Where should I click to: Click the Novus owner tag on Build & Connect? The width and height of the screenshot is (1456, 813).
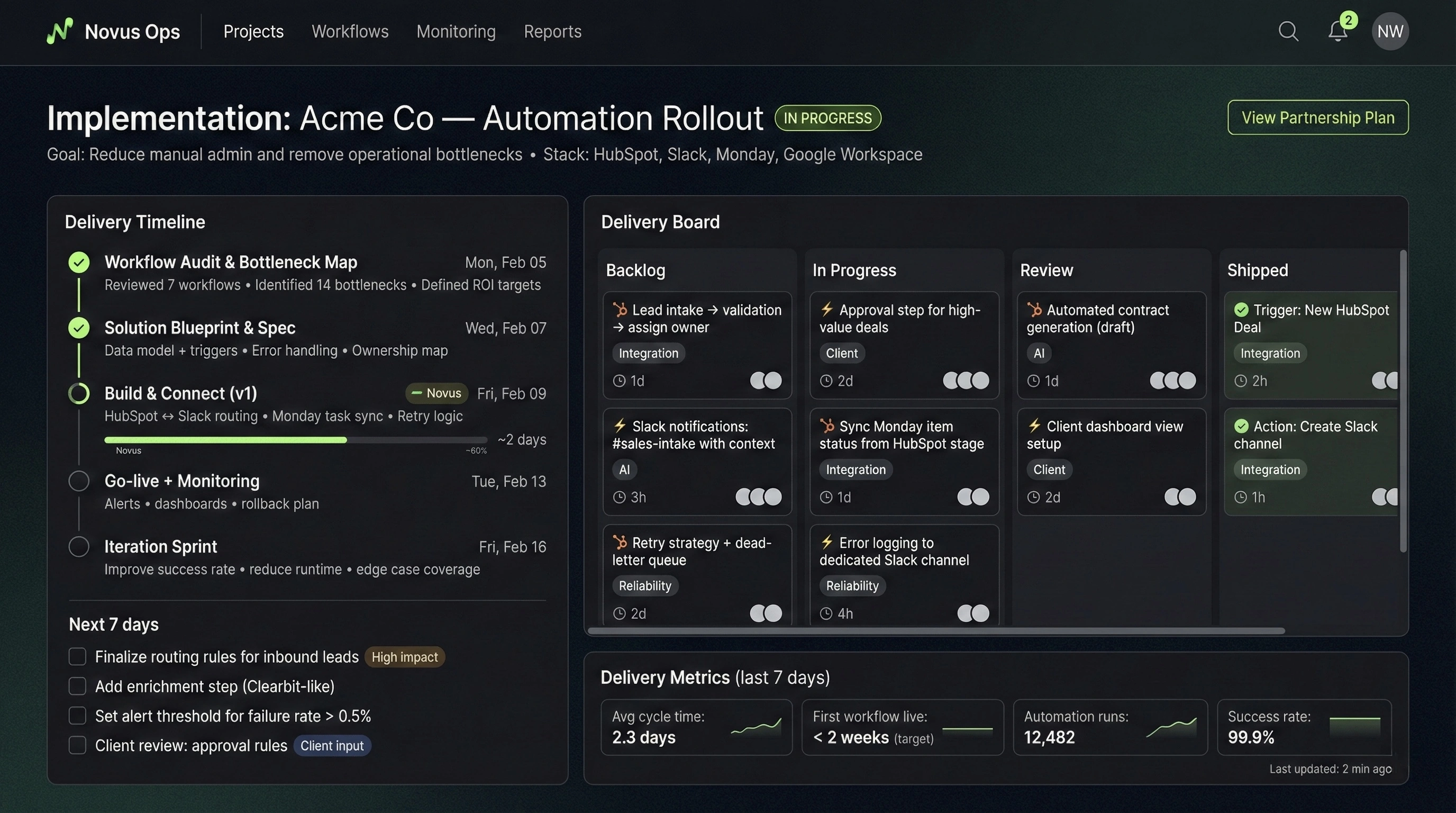[436, 393]
